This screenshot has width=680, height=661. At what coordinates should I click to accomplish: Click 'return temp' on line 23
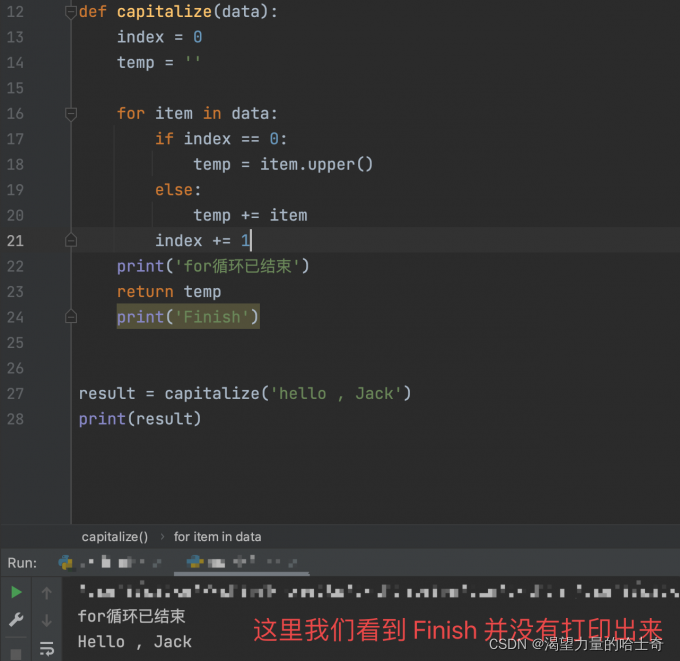click(169, 292)
